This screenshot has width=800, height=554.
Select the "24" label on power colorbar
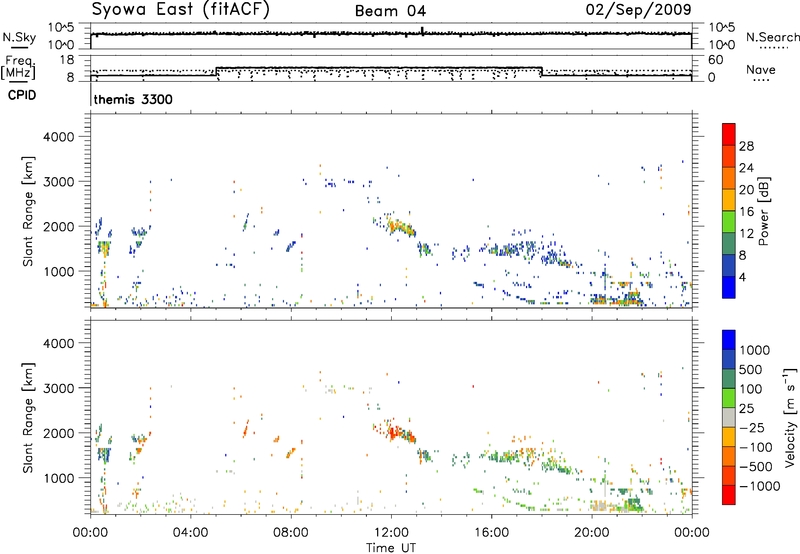(746, 168)
